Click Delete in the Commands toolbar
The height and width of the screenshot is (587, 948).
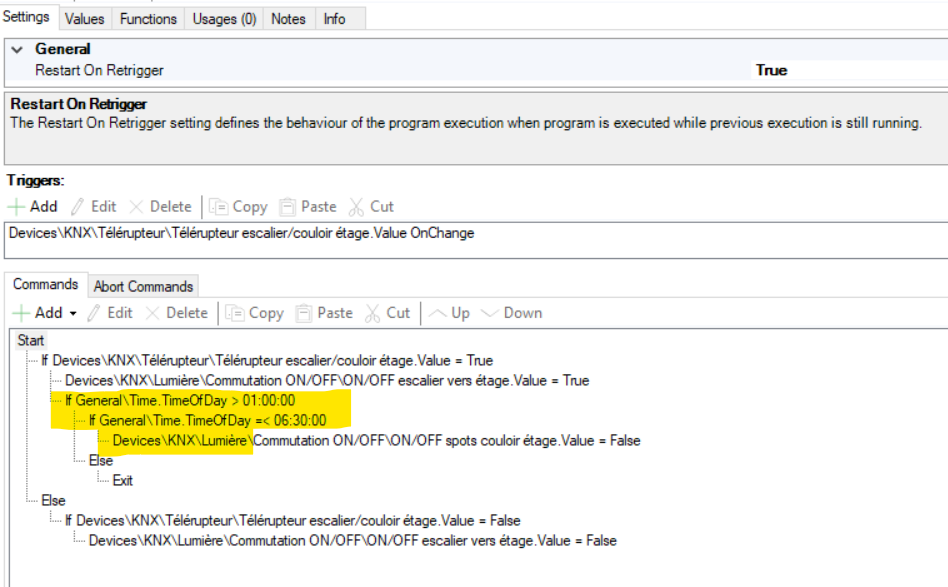175,313
